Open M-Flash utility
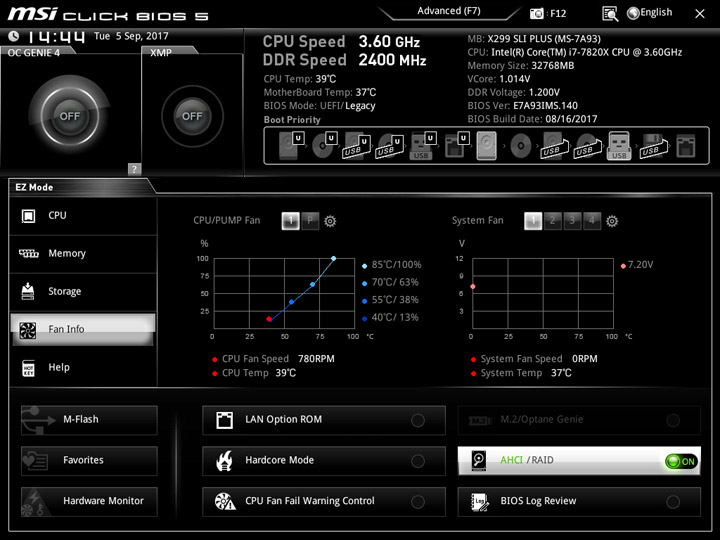This screenshot has width=720, height=540. 89,420
